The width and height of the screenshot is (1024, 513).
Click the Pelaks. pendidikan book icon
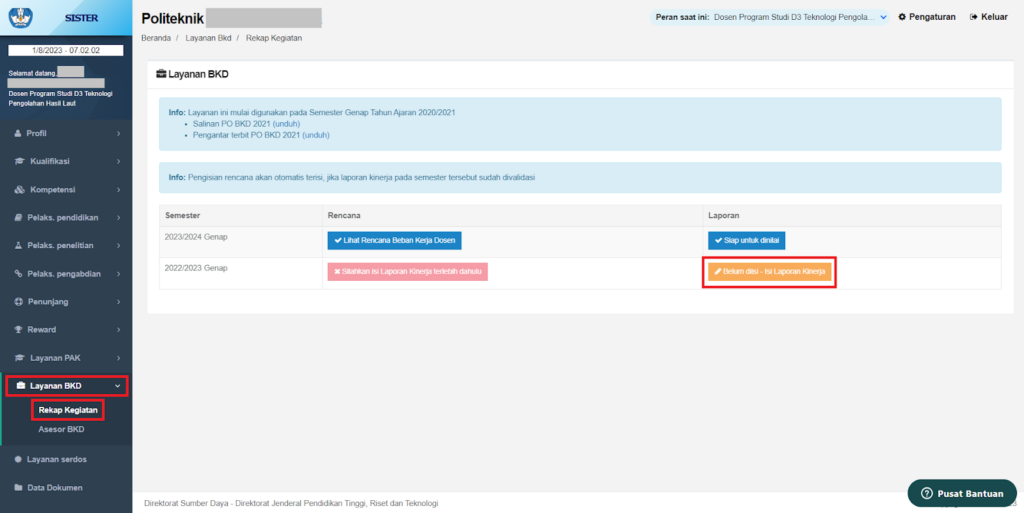[19, 217]
